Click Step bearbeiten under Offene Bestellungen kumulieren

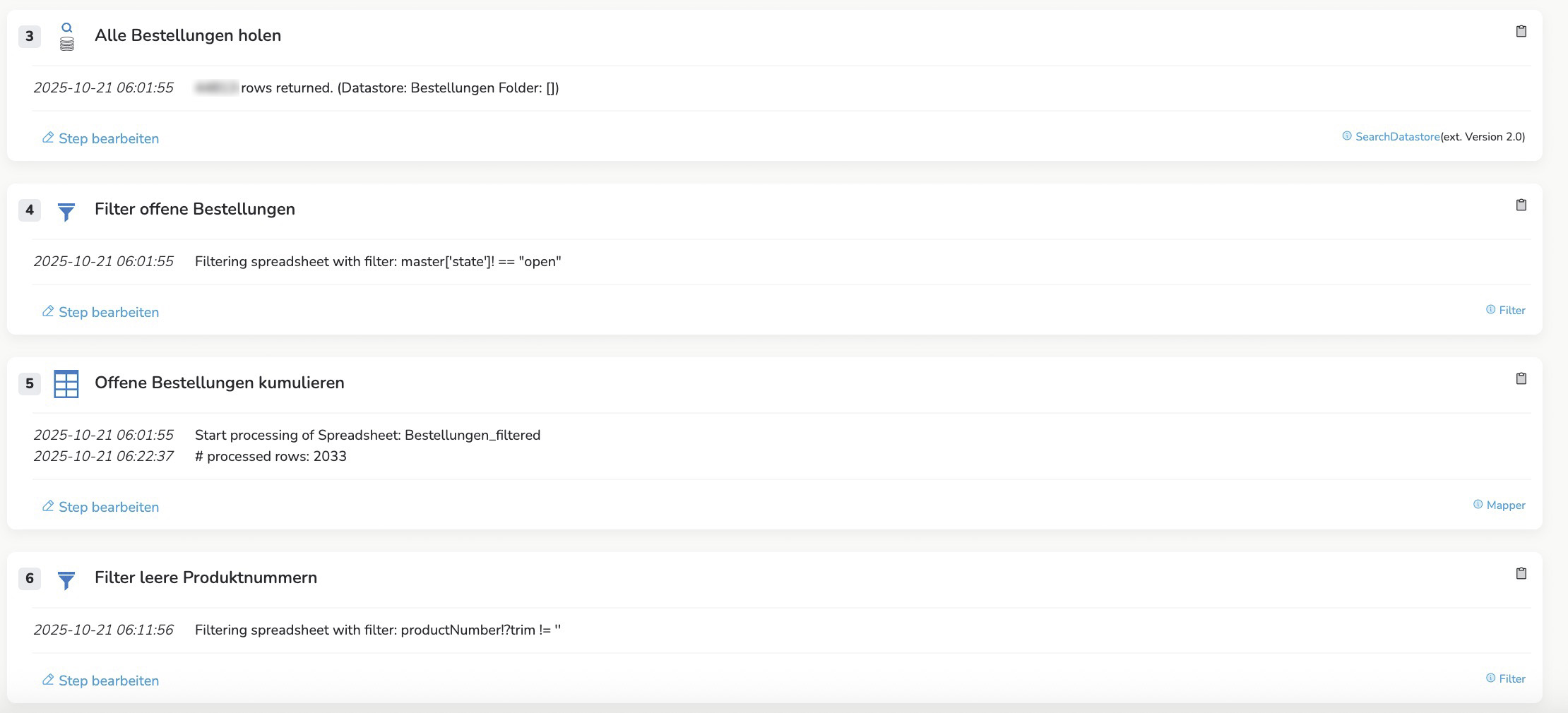pos(100,507)
